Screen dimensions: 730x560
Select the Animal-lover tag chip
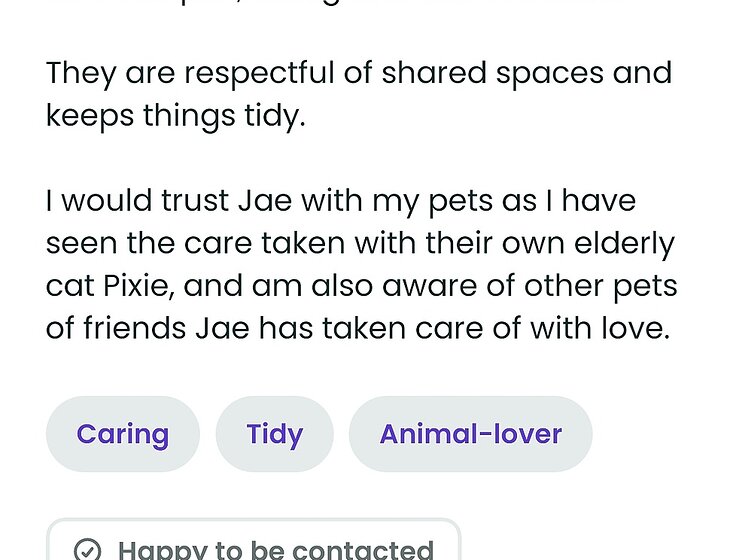(470, 434)
